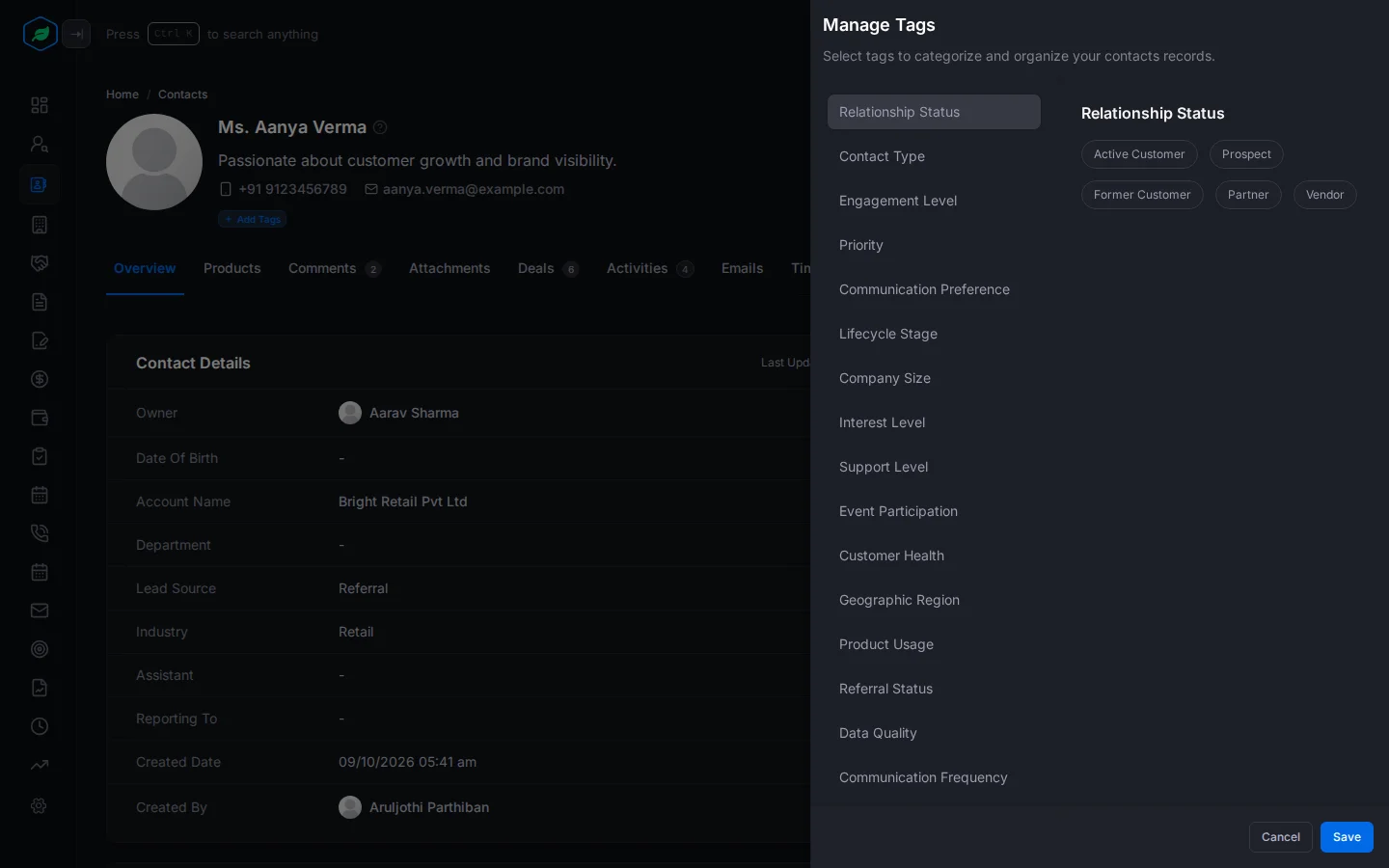Select the Priority tag category
This screenshot has width=1389, height=868.
tap(934, 245)
